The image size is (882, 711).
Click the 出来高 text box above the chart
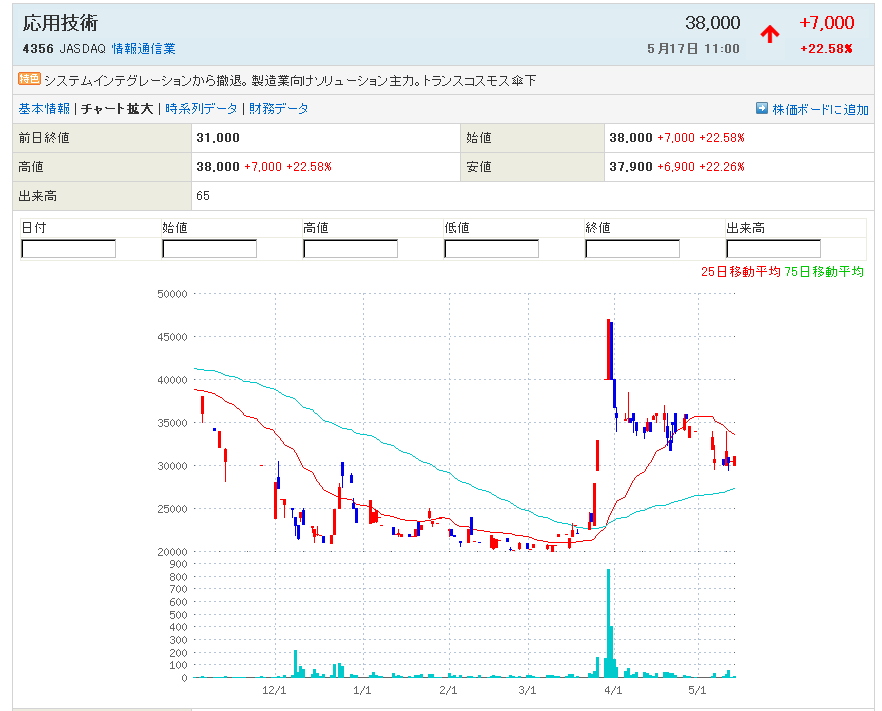tap(773, 249)
